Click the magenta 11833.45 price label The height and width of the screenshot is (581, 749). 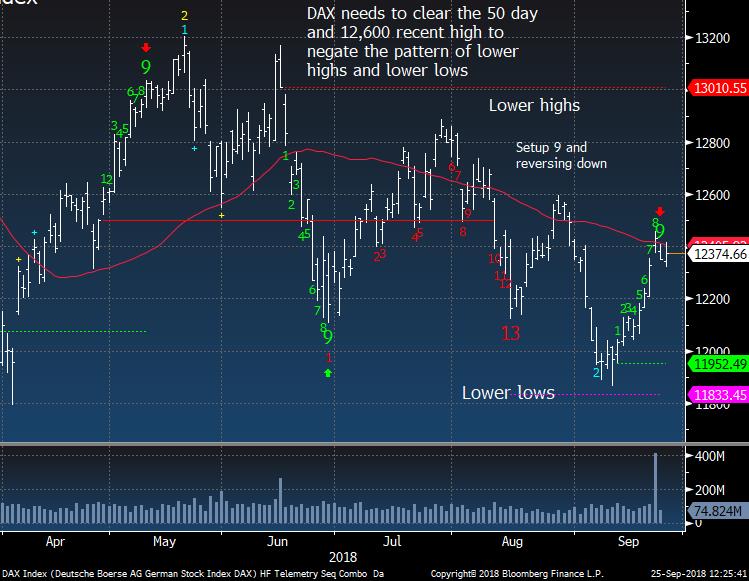[x=719, y=395]
